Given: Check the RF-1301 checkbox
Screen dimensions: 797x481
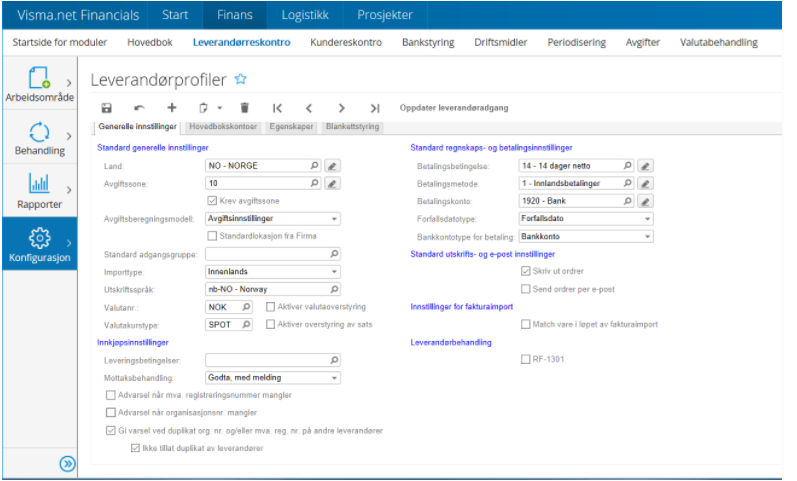Looking at the screenshot, I should (526, 359).
